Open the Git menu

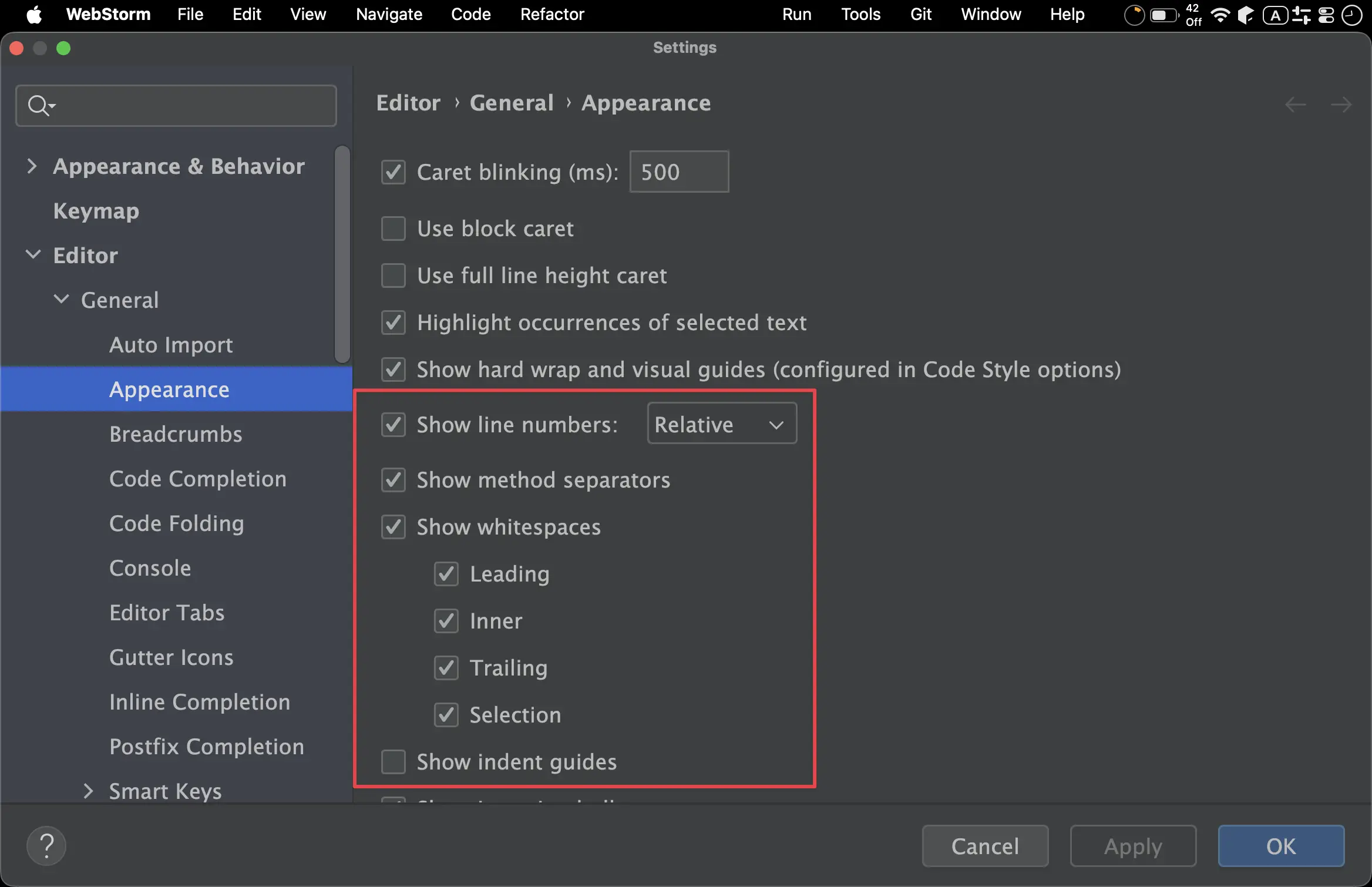(920, 14)
